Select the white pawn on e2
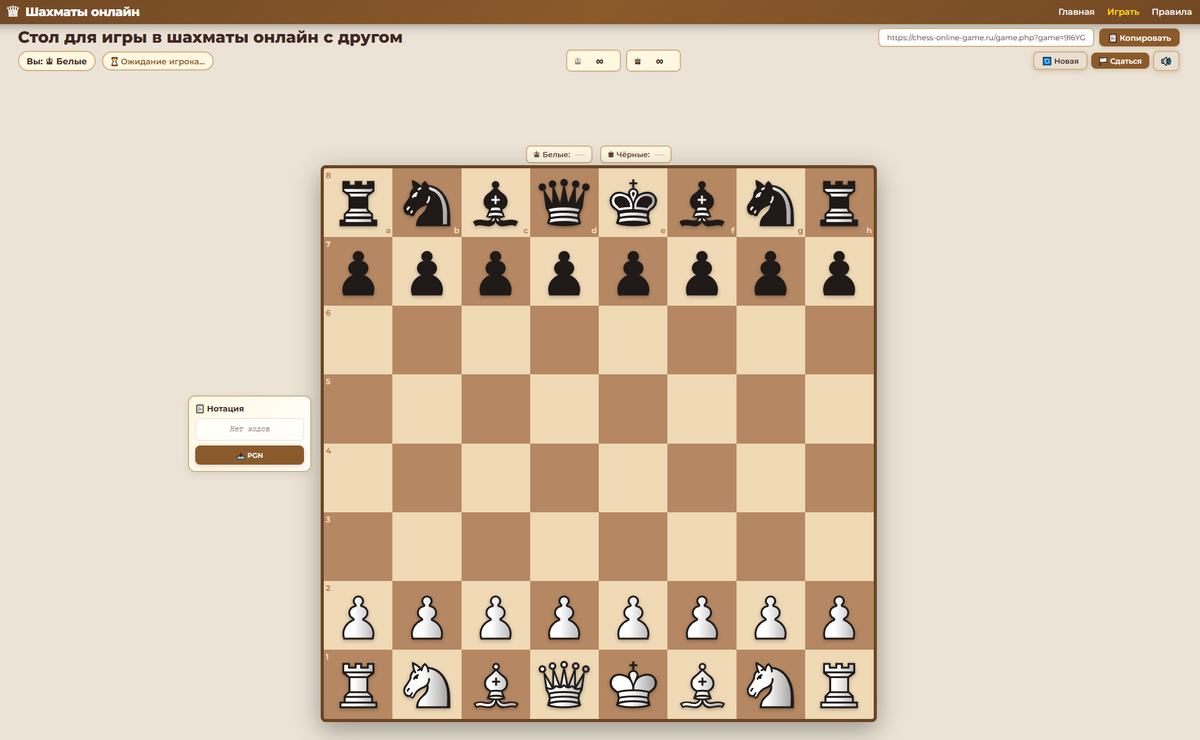 [x=634, y=616]
